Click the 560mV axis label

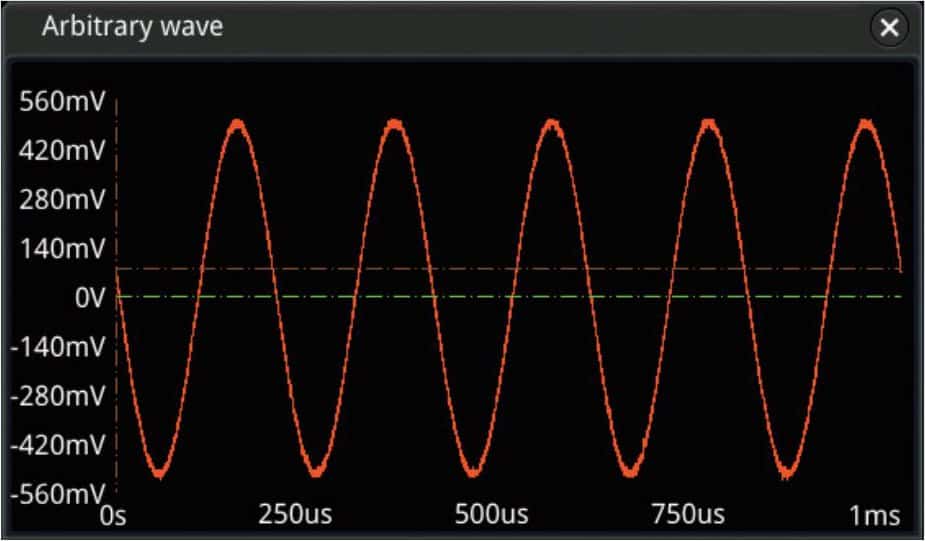[62, 101]
